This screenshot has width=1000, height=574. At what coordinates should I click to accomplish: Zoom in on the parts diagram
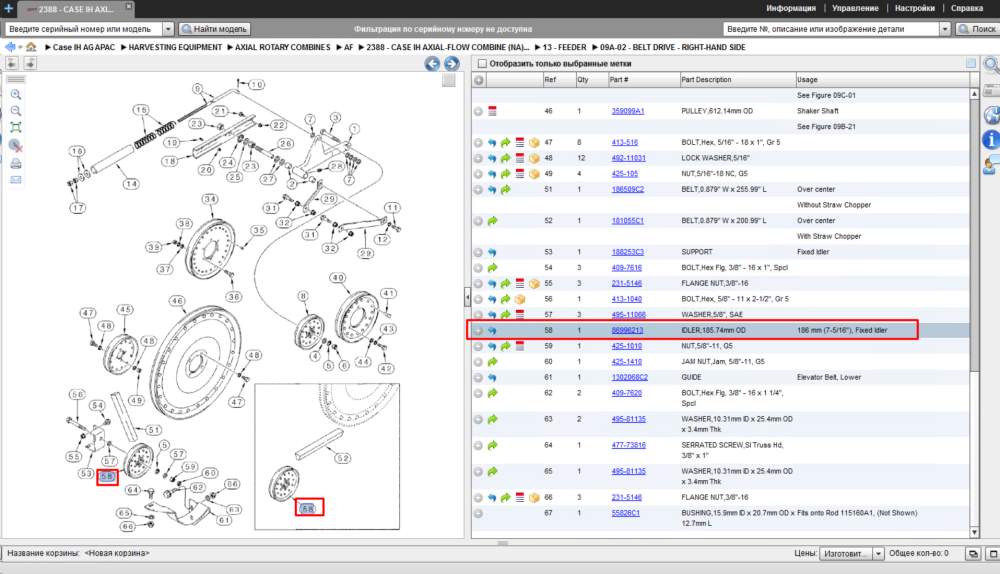coord(16,94)
